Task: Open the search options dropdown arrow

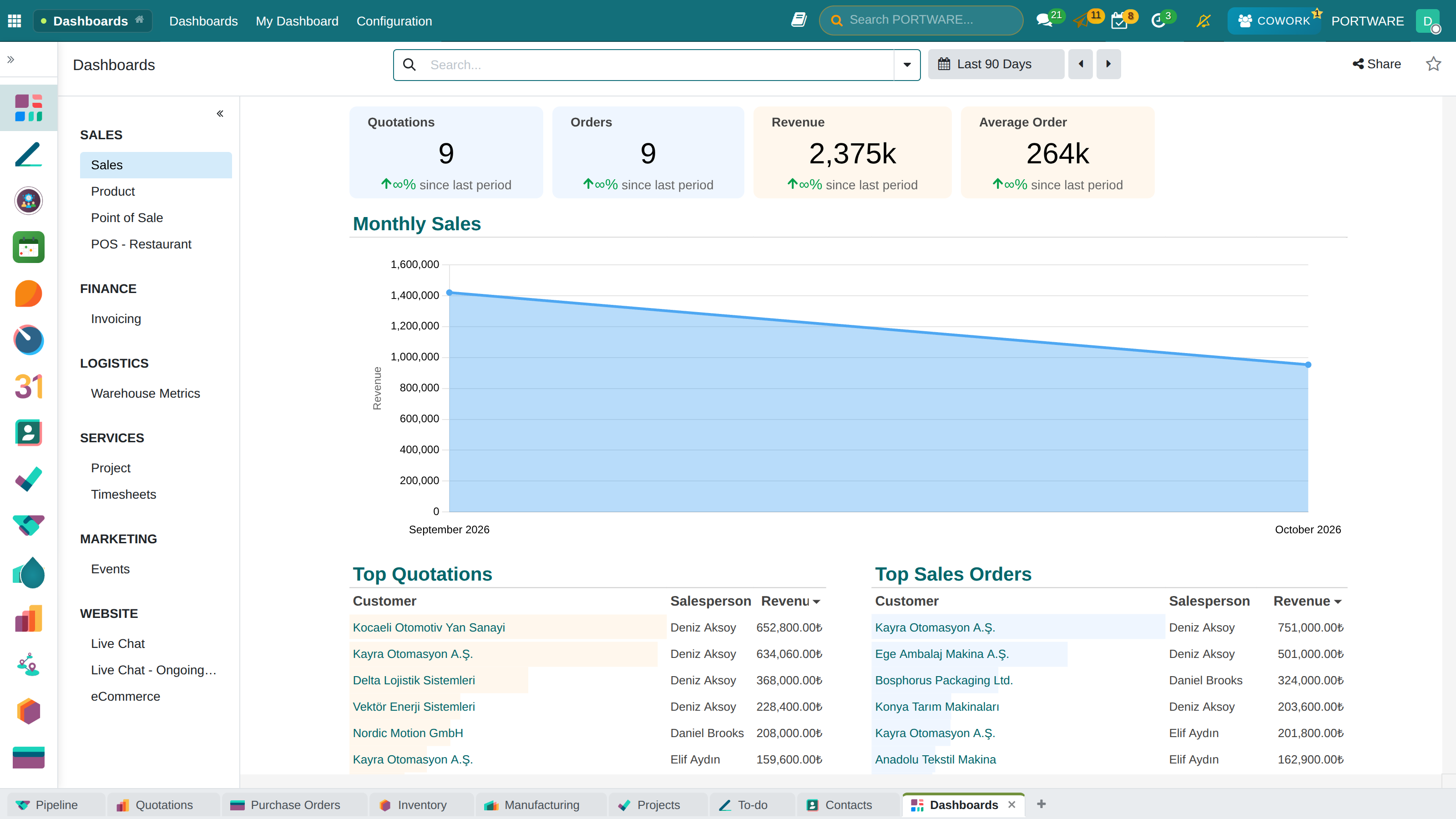Action: pos(907,65)
